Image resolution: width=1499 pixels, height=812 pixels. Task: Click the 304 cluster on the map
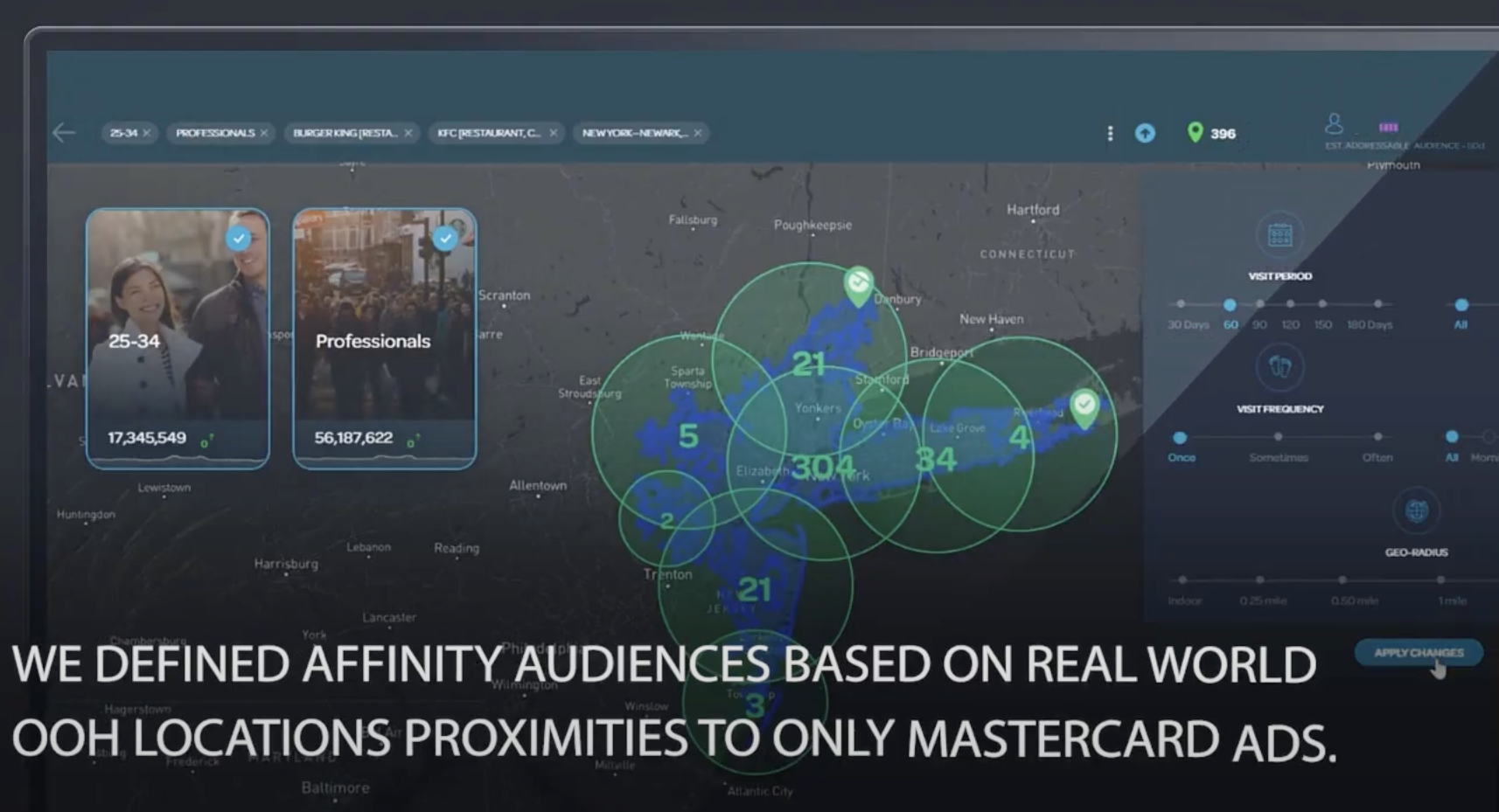click(822, 467)
